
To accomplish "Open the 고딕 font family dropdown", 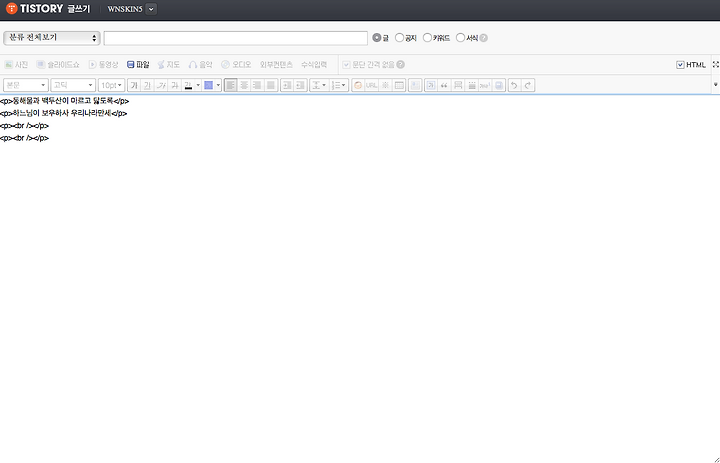I will tap(73, 85).
